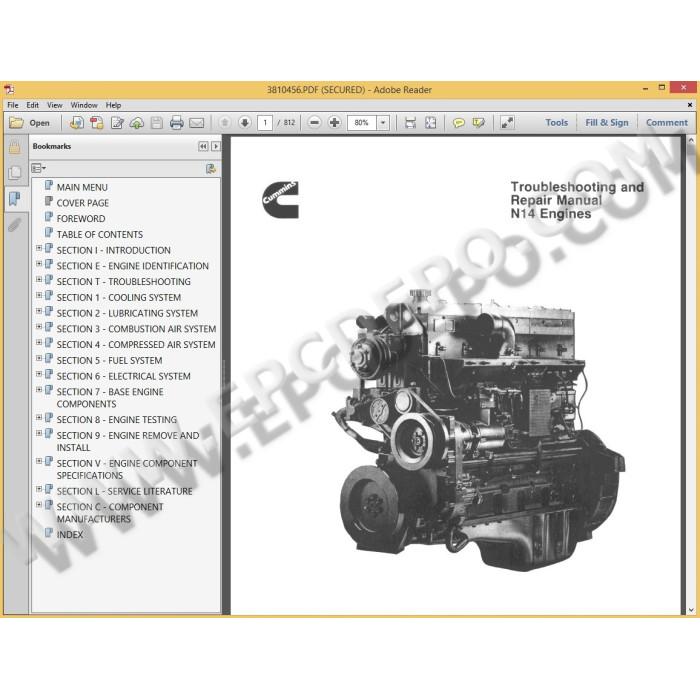Open the zoom percentage dropdown arrow

[x=383, y=122]
